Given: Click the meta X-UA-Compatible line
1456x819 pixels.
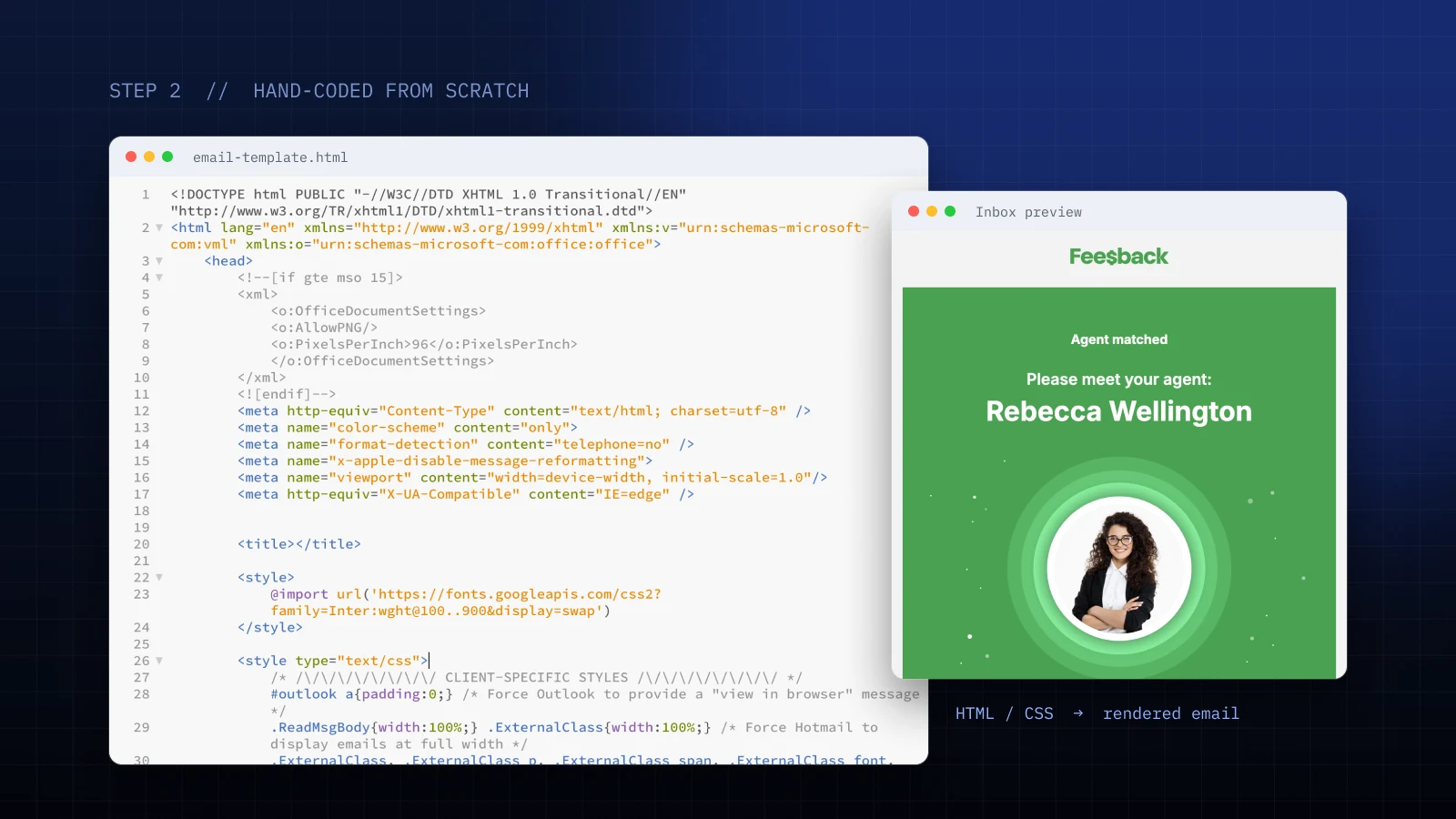Looking at the screenshot, I should point(466,494).
